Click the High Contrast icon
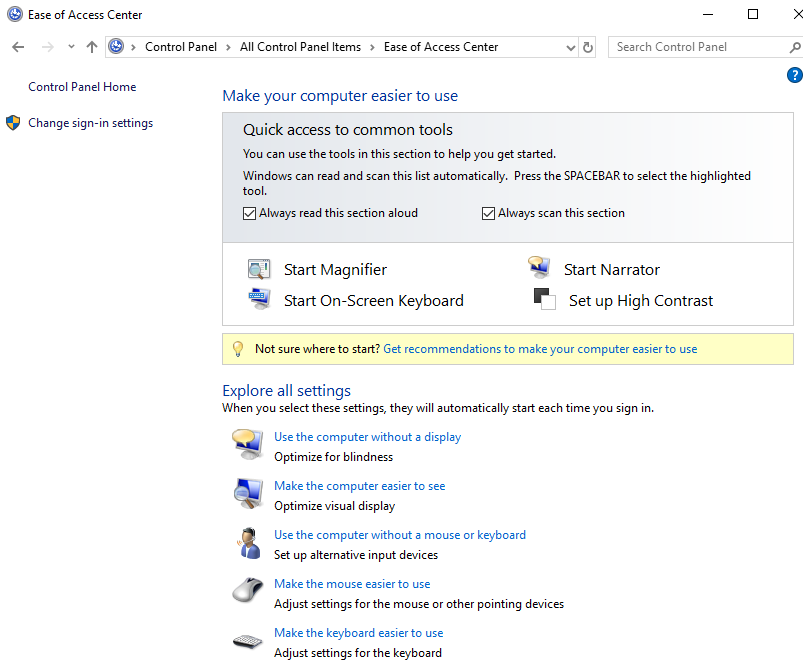Viewport: 803px width, 671px height. point(544,299)
